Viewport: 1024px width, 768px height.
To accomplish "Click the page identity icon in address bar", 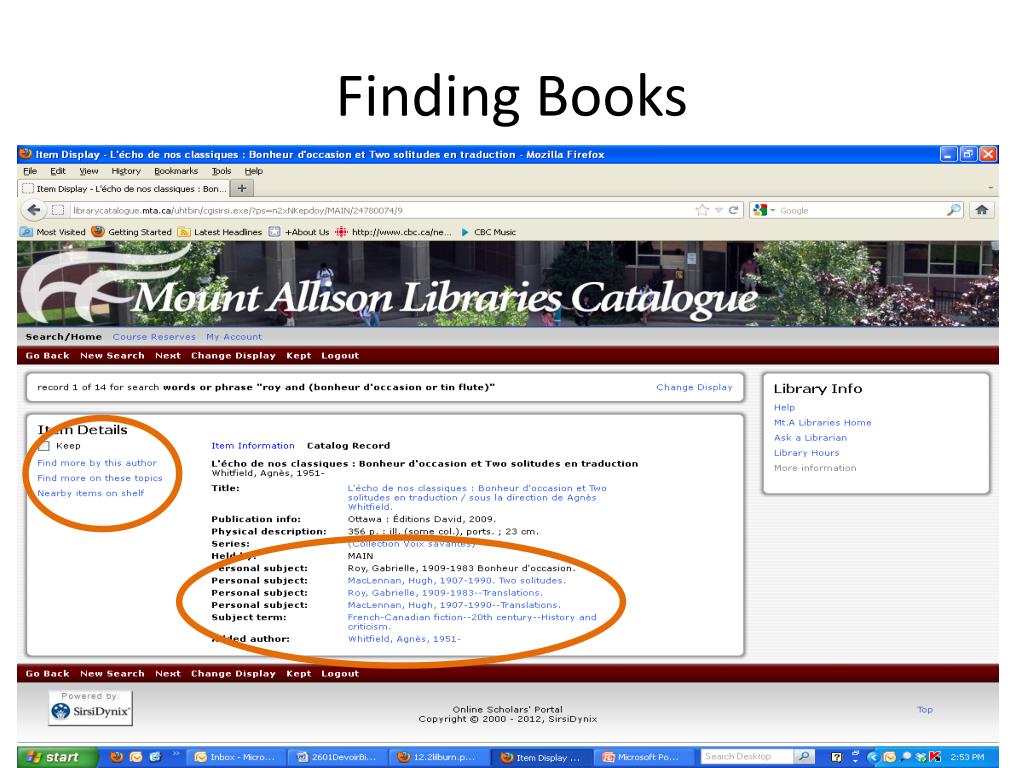I will tap(58, 210).
